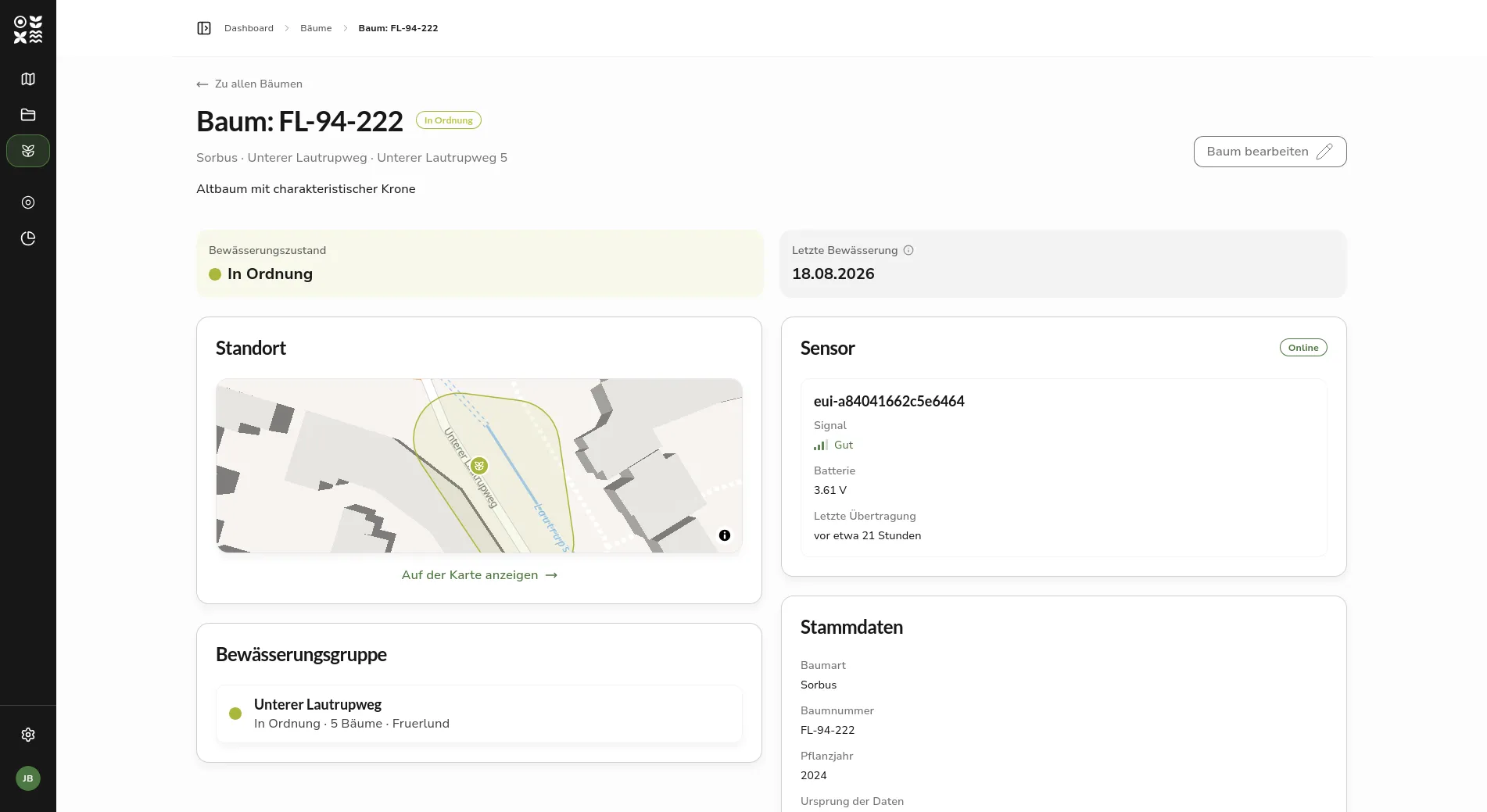
Task: Click the date 18.08.2026
Action: (x=833, y=274)
